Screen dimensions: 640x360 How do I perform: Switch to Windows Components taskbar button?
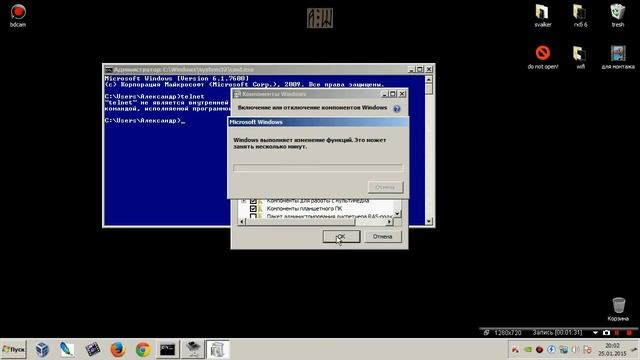[218, 349]
